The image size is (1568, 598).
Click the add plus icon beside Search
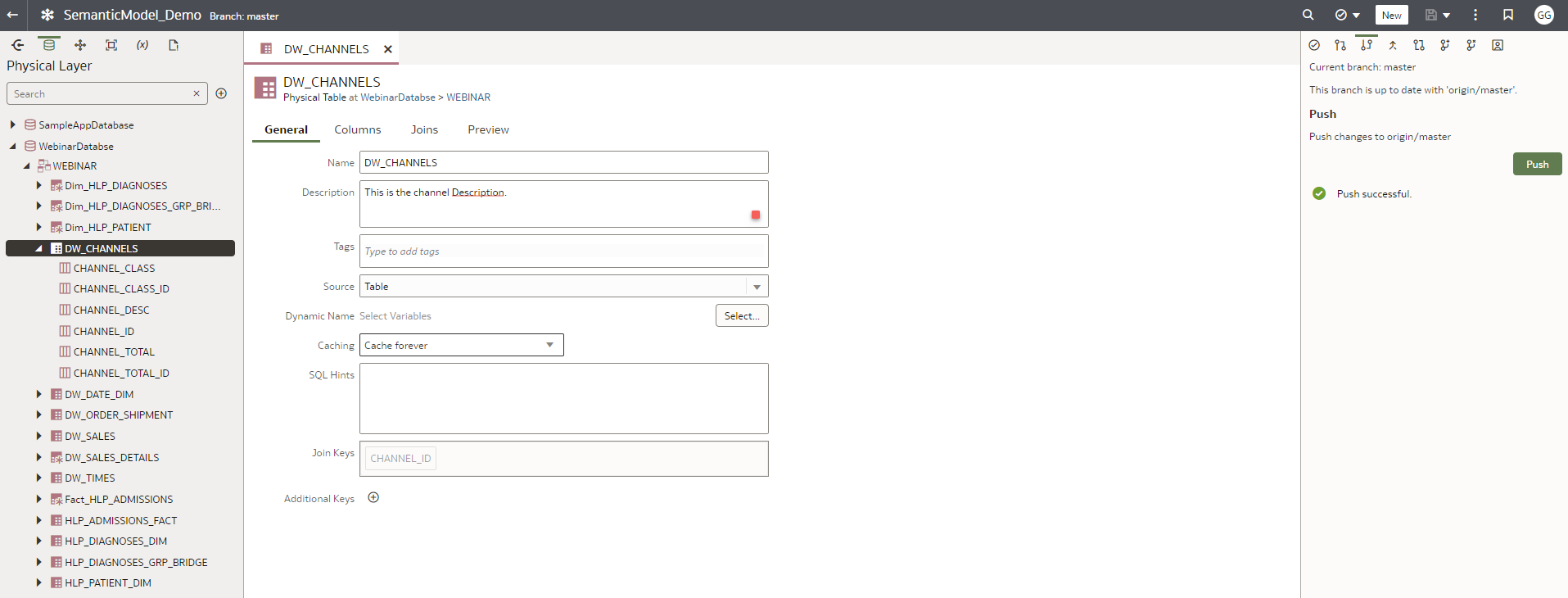coord(221,93)
